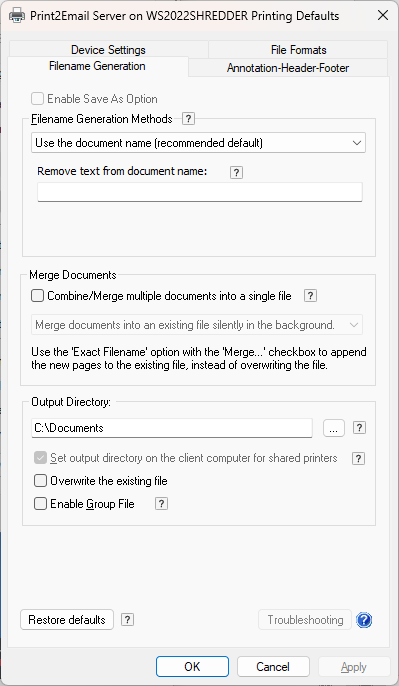Screen dimensions: 399x686
Task: Click help icon next to Enable Group File
Action: pos(161,504)
